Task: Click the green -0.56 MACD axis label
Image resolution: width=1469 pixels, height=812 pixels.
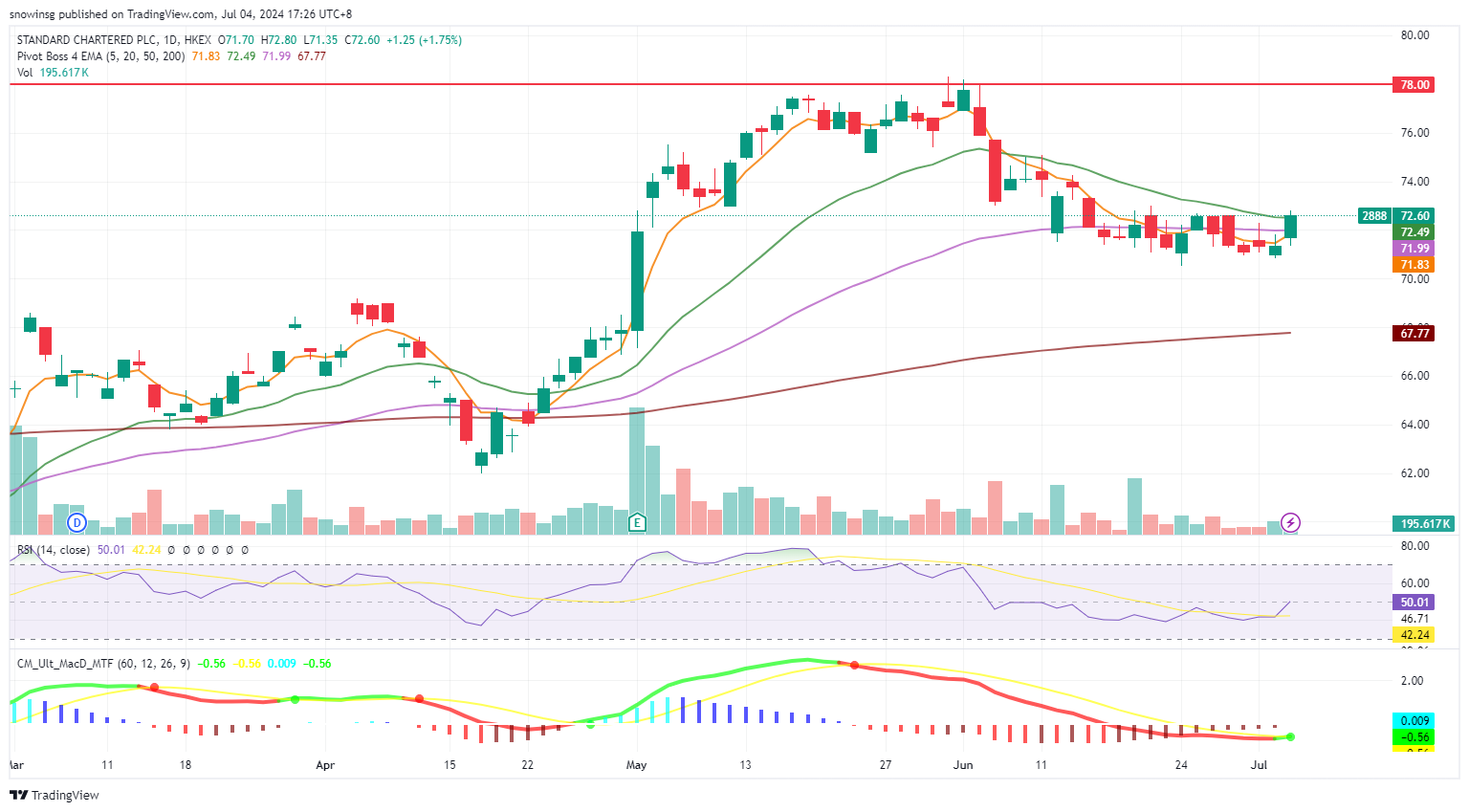Action: [x=1414, y=737]
